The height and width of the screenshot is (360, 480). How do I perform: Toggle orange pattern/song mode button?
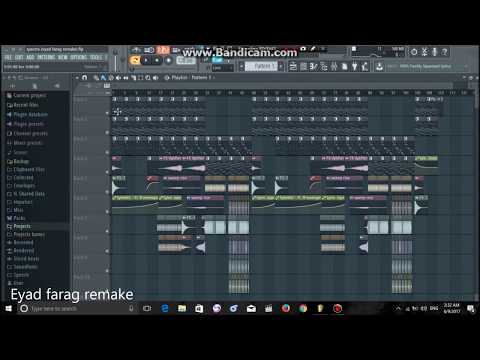point(135,60)
